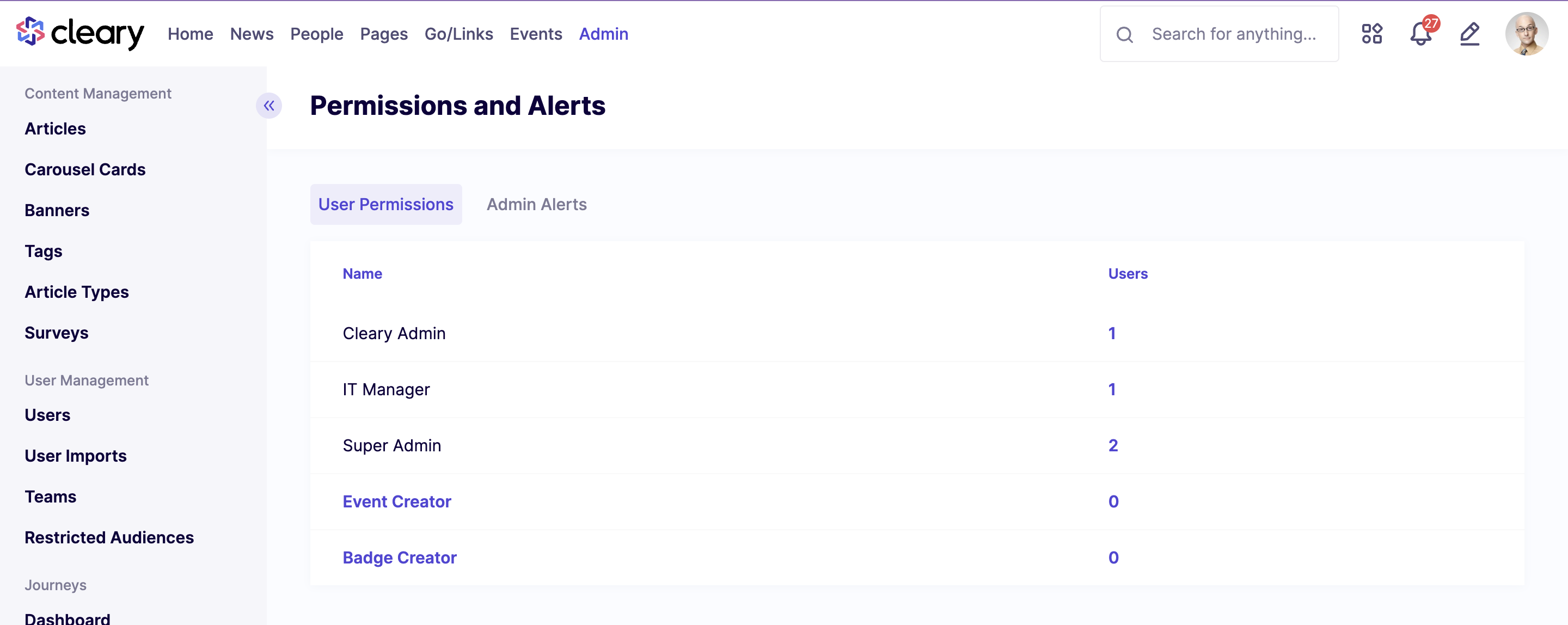Open Go/Links in top navigation

tap(459, 34)
